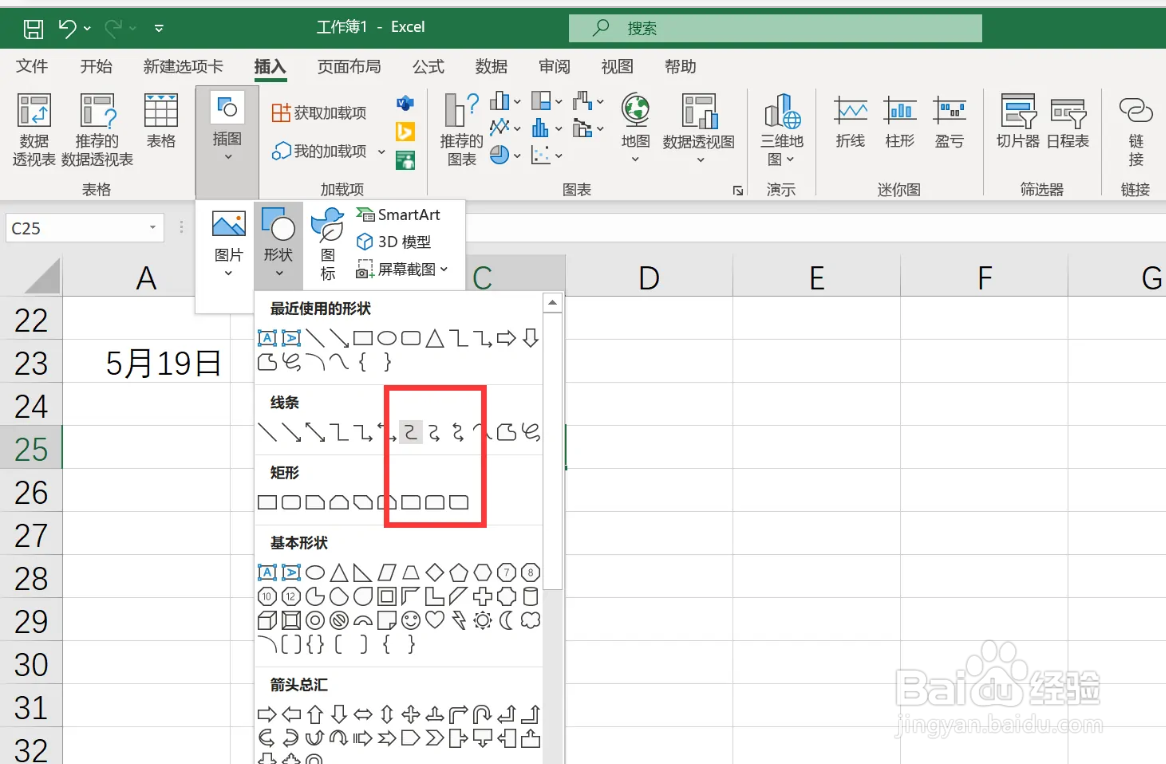Click 我的加载项 my add-ins
Viewport: 1166px width, 764px height.
click(x=328, y=151)
